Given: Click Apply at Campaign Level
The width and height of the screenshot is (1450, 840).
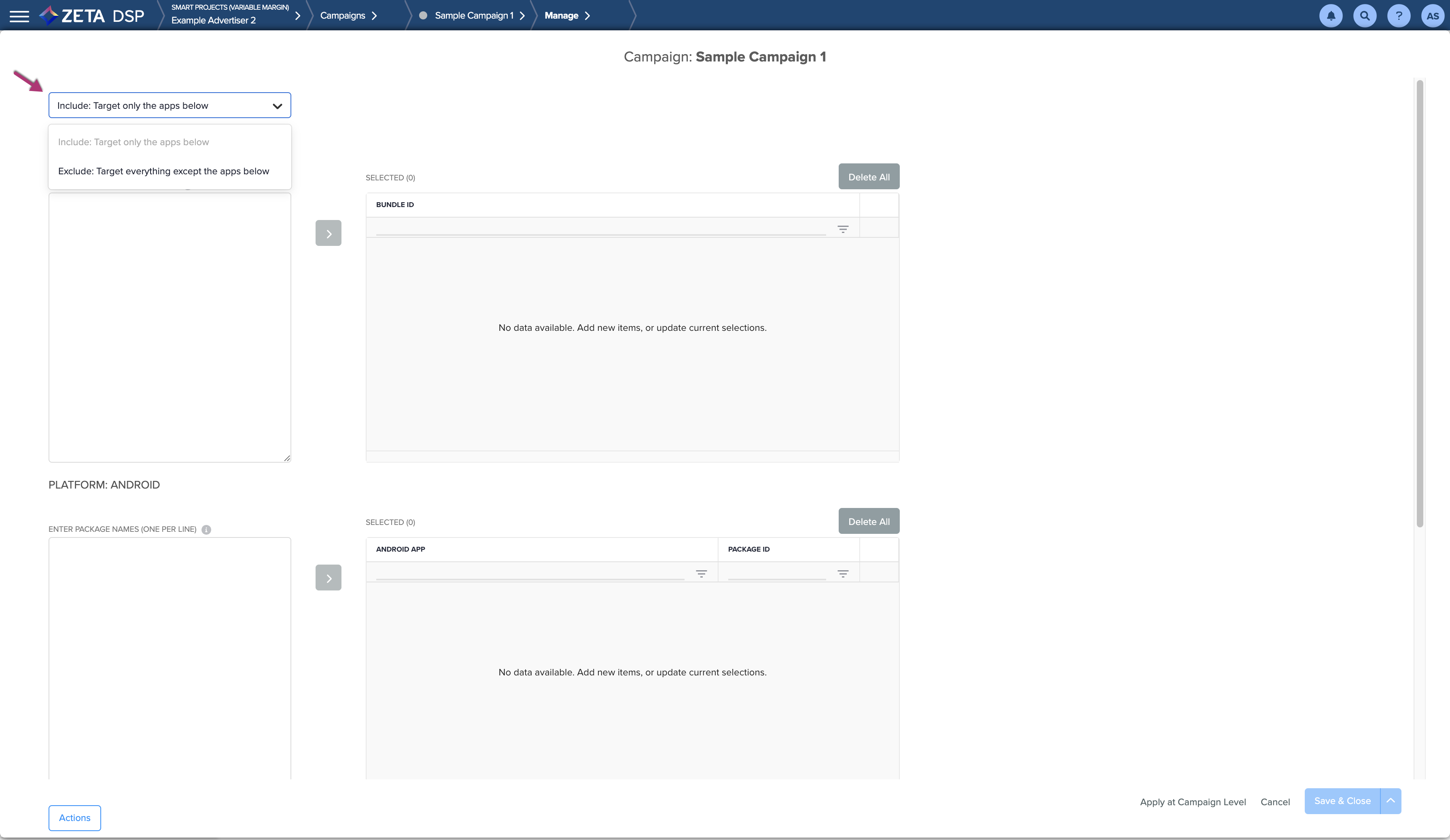Looking at the screenshot, I should click(1192, 802).
